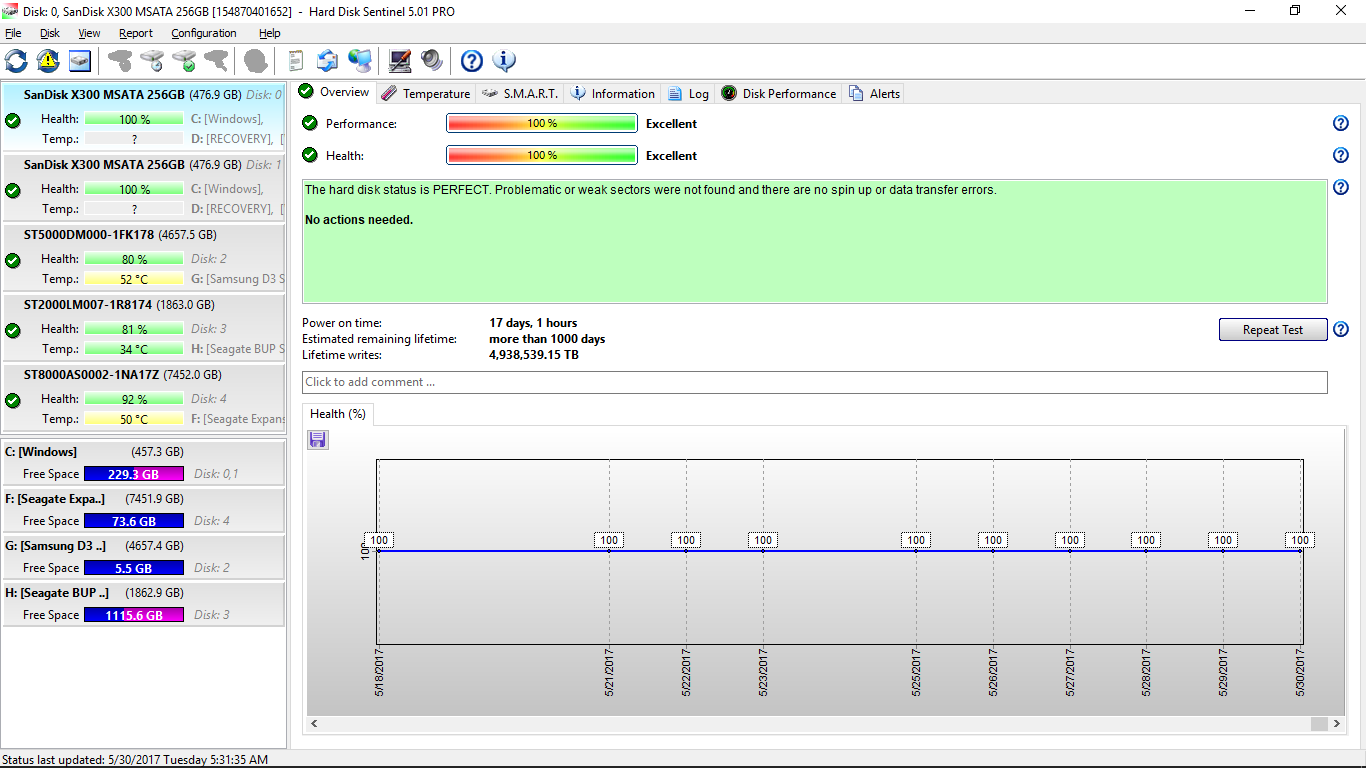Click the blue info bubble toolbar icon
The height and width of the screenshot is (768, 1366).
(x=504, y=61)
